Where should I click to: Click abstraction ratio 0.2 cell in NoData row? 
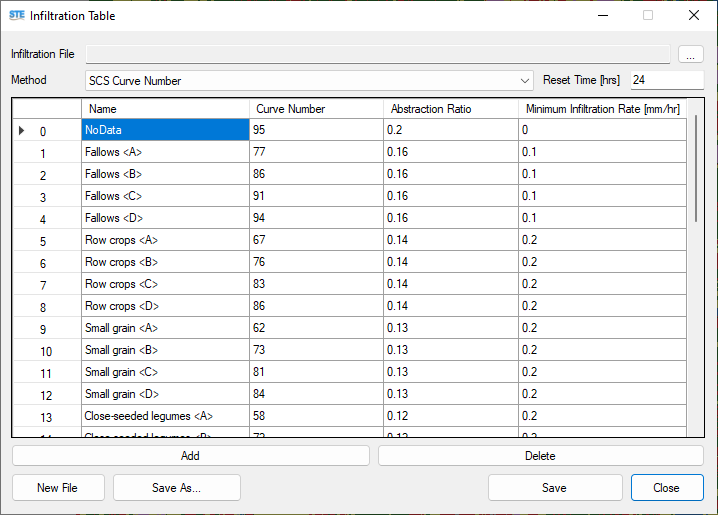point(451,130)
